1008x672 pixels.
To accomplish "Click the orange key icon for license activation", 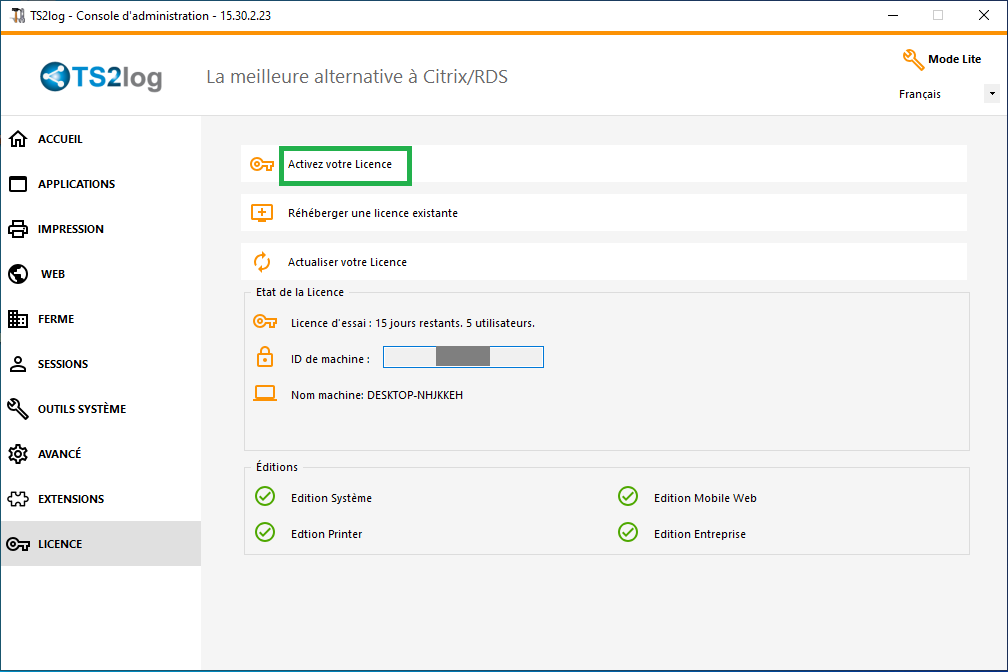I will (262, 165).
